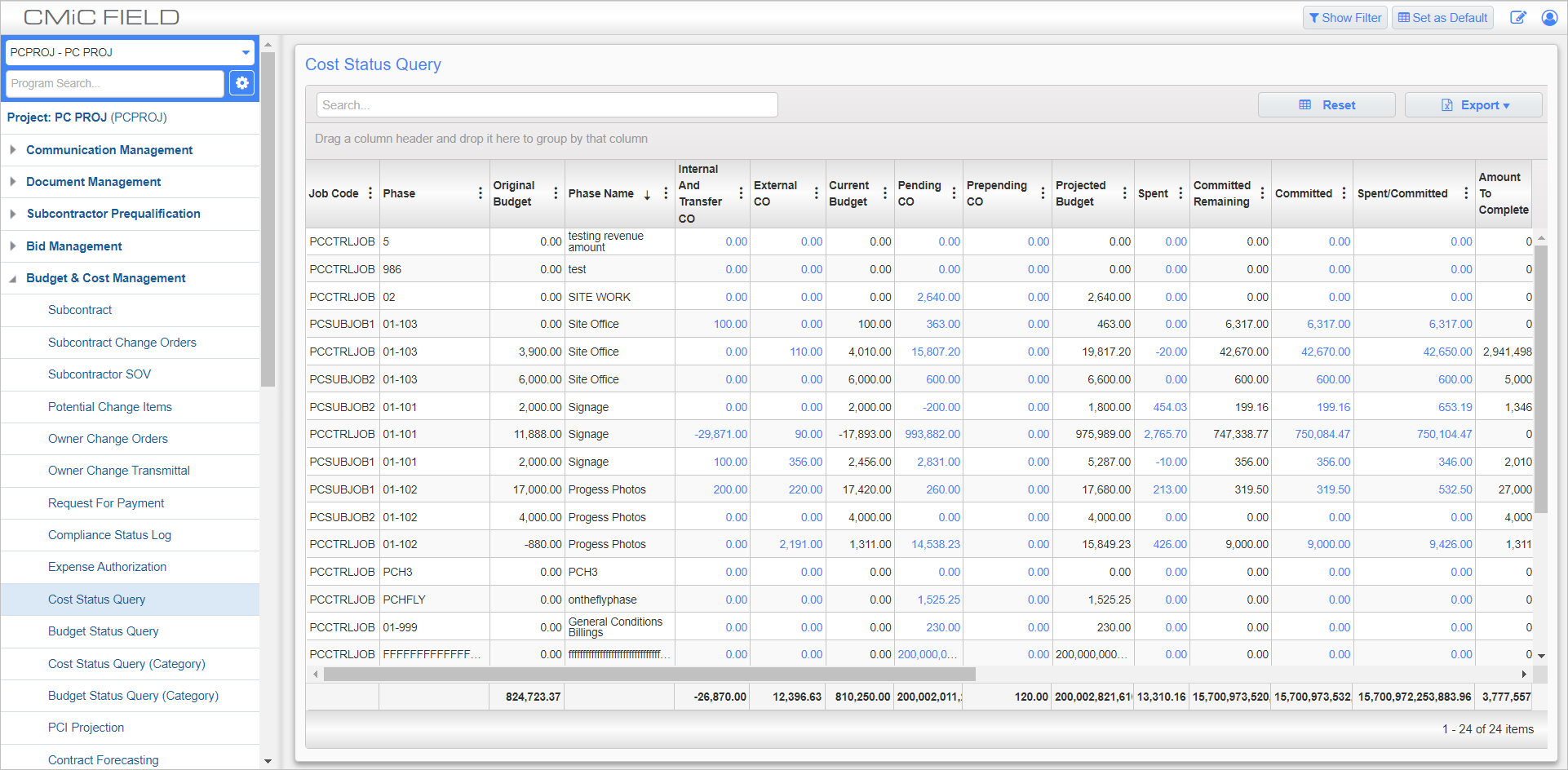Click Phase Name sort descending arrow
This screenshot has width=1568, height=770.
click(647, 194)
